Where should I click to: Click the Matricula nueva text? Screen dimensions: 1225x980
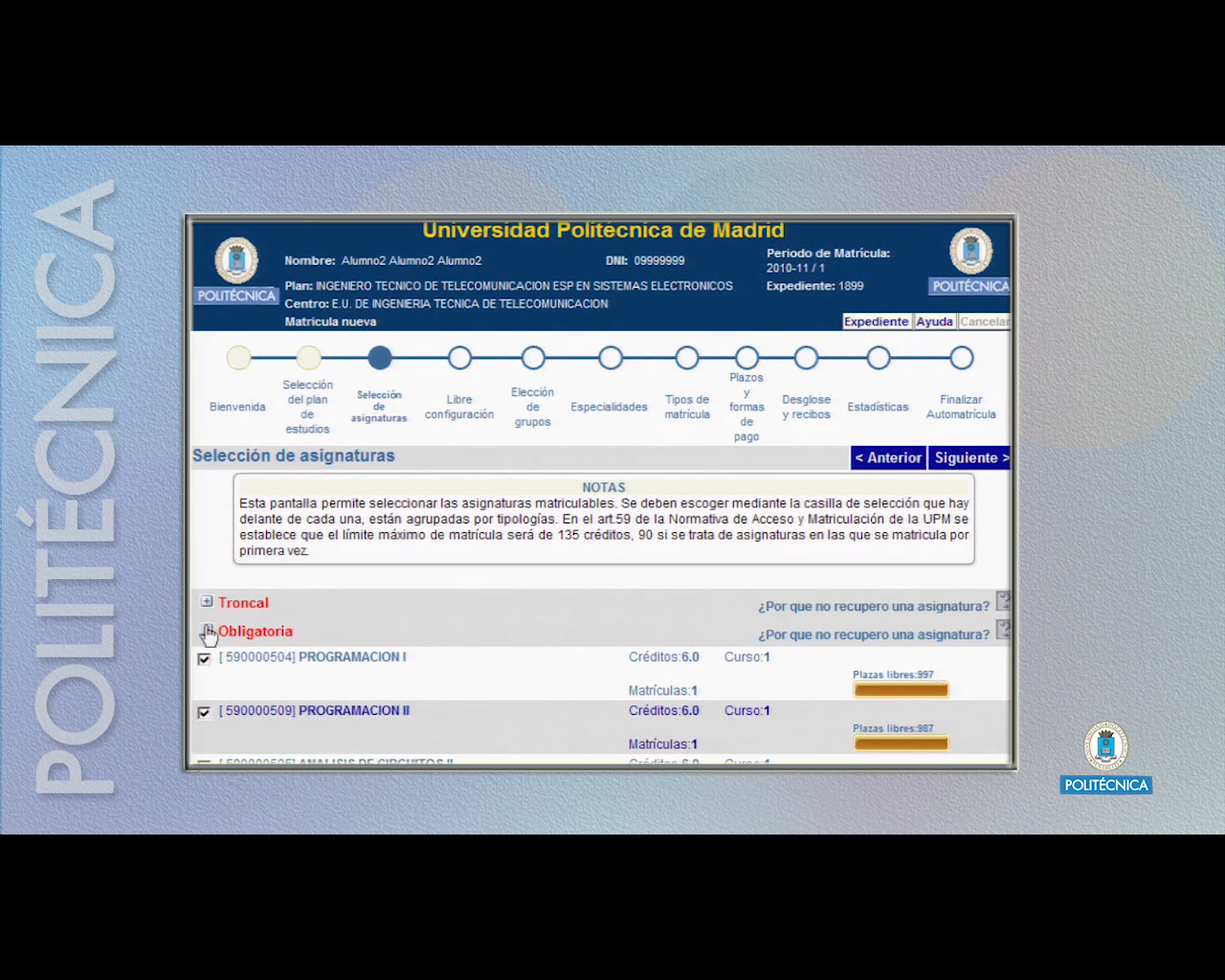tap(330, 322)
